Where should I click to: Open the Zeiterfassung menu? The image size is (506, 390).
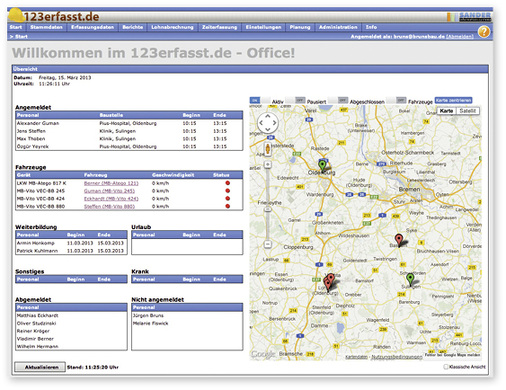pos(219,27)
